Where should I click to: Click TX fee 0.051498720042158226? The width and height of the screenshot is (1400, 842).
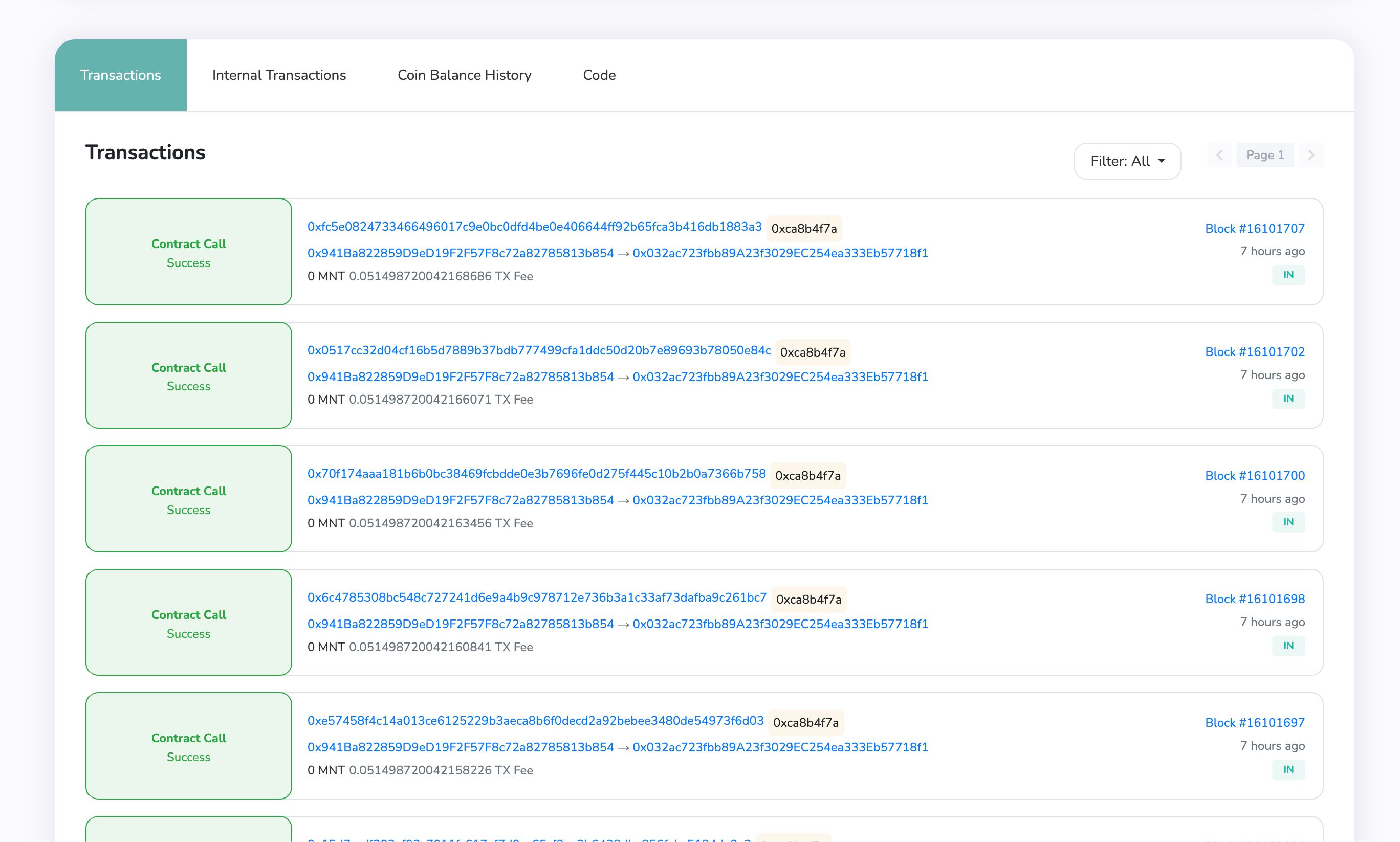click(441, 770)
